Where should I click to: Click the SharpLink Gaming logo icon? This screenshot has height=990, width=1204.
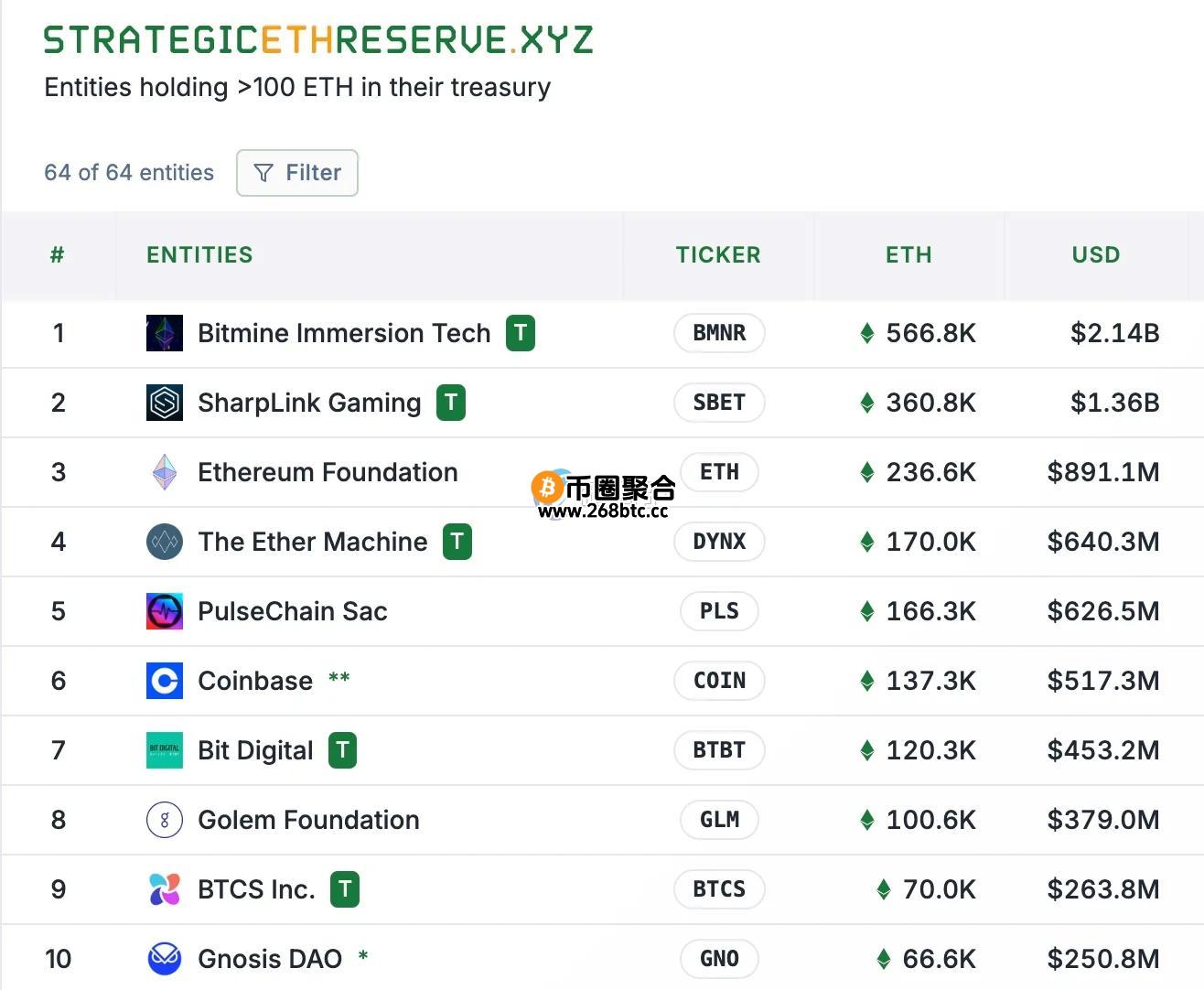[165, 403]
